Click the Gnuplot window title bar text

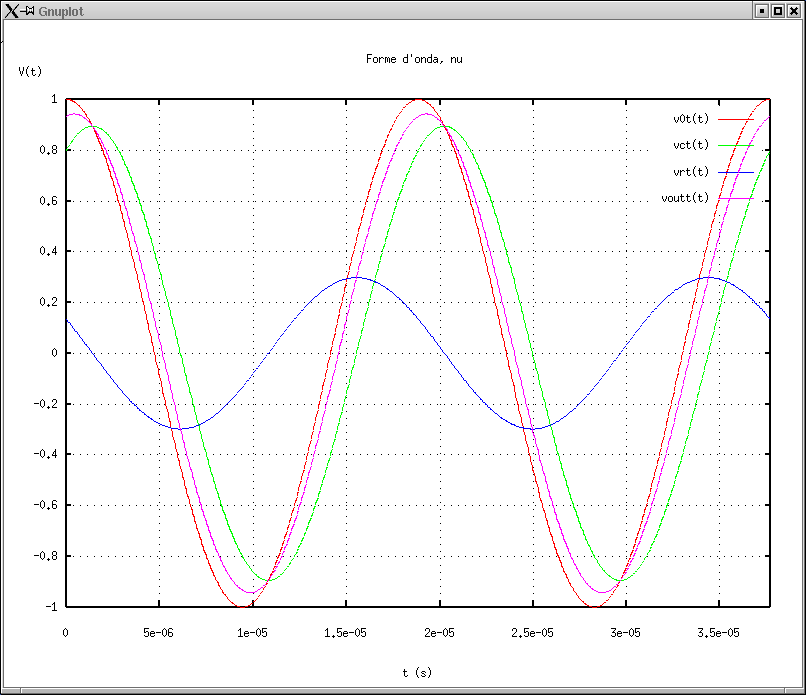tap(61, 11)
